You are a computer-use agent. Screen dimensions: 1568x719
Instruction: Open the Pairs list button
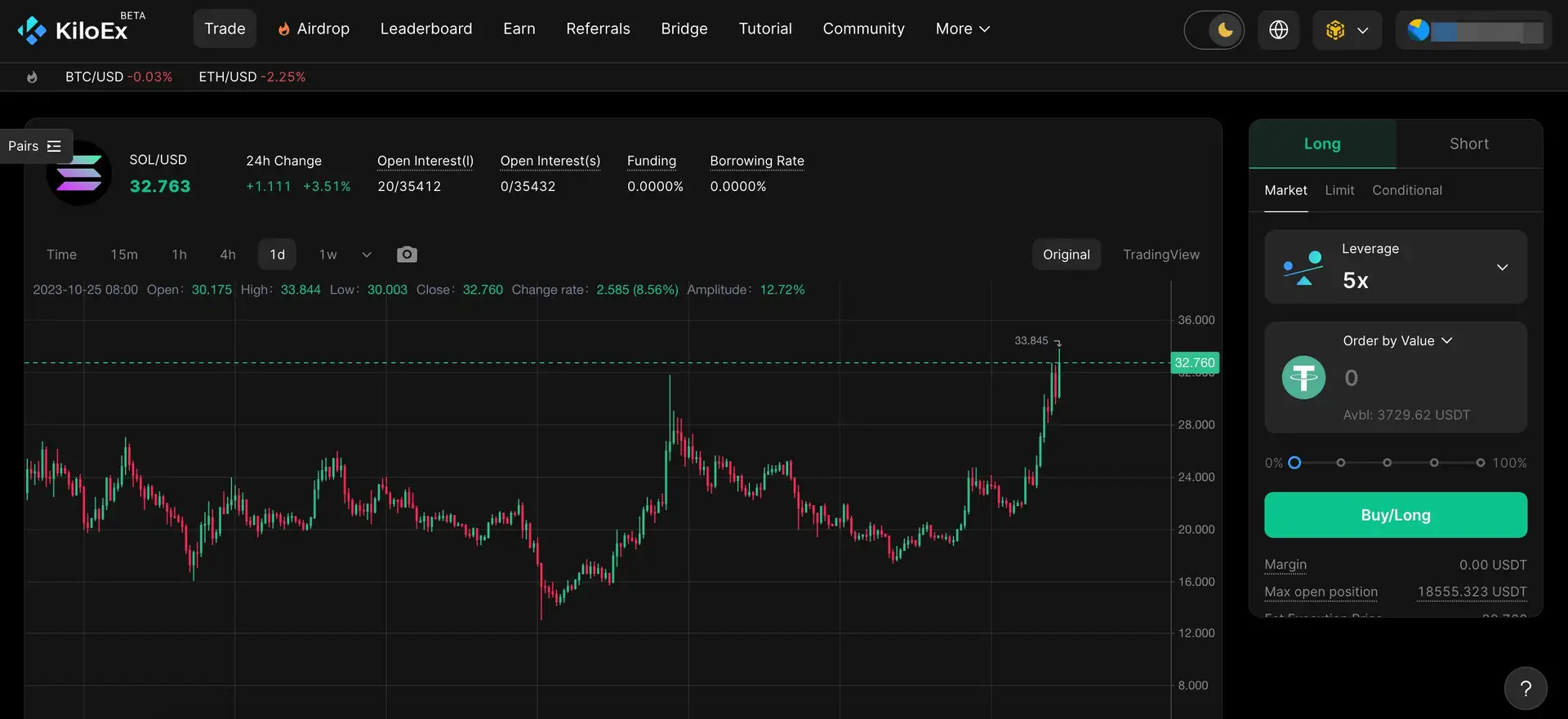tap(35, 146)
